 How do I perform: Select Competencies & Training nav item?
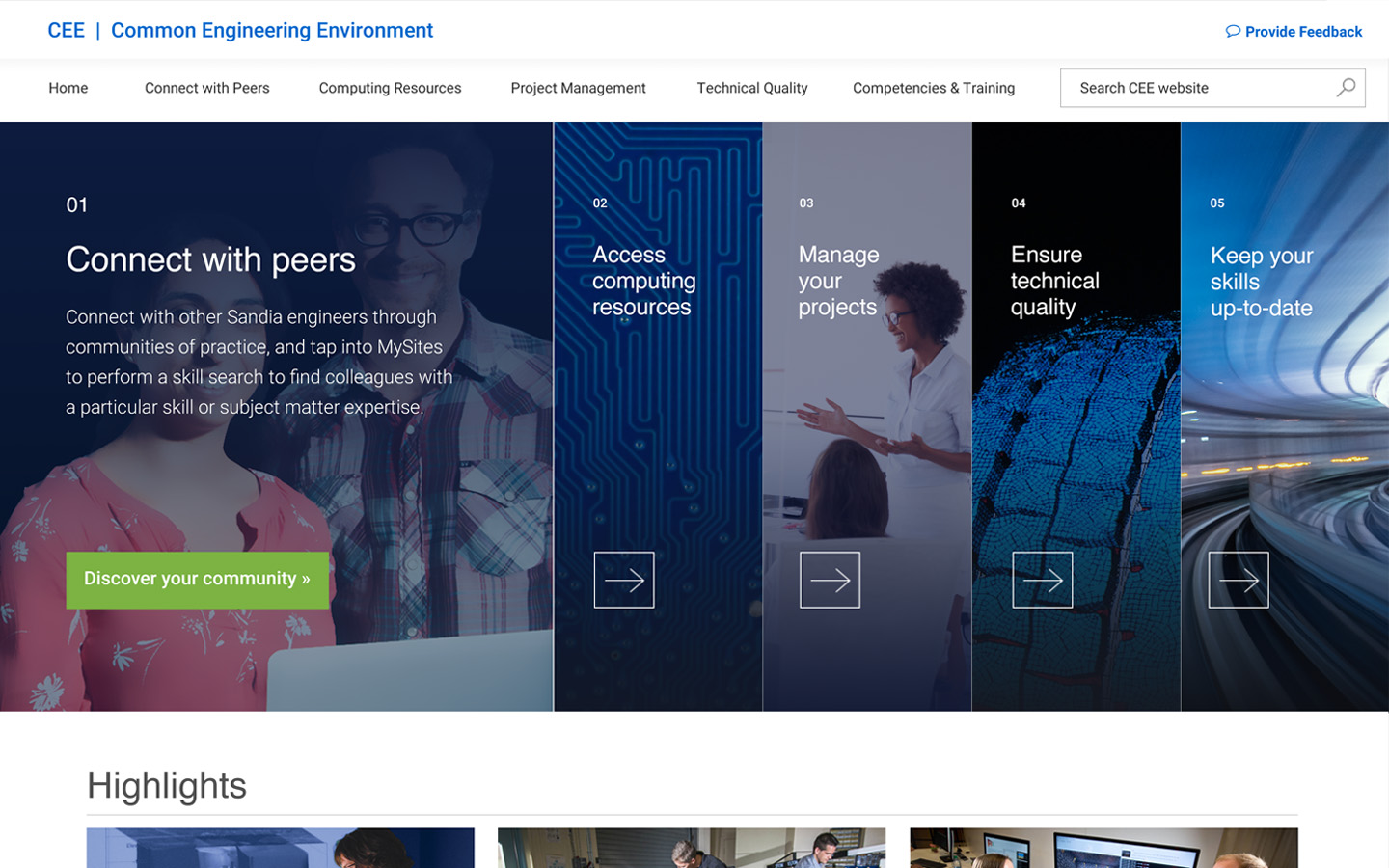[934, 88]
